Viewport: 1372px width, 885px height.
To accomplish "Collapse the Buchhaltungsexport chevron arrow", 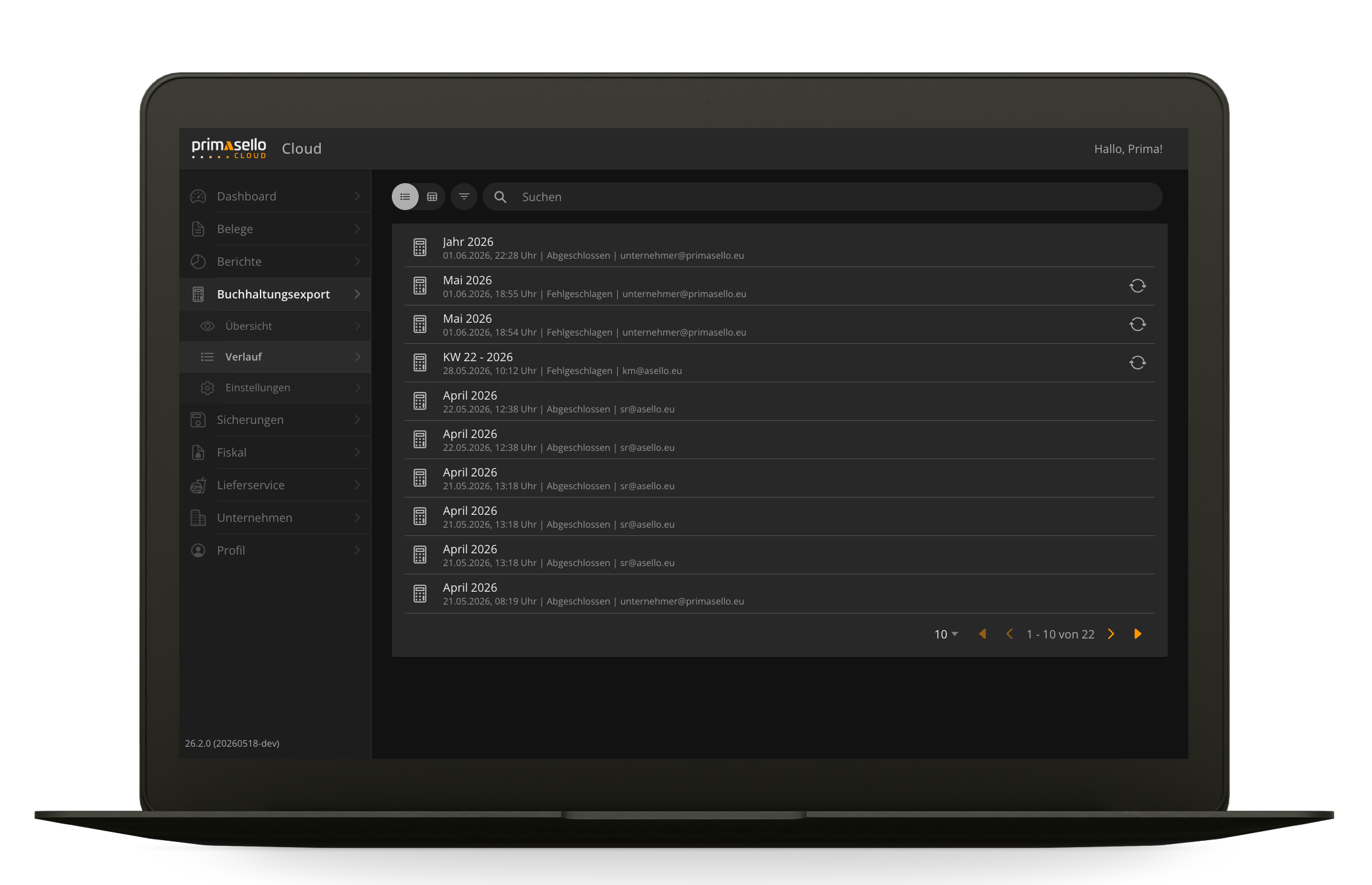I will pos(357,294).
